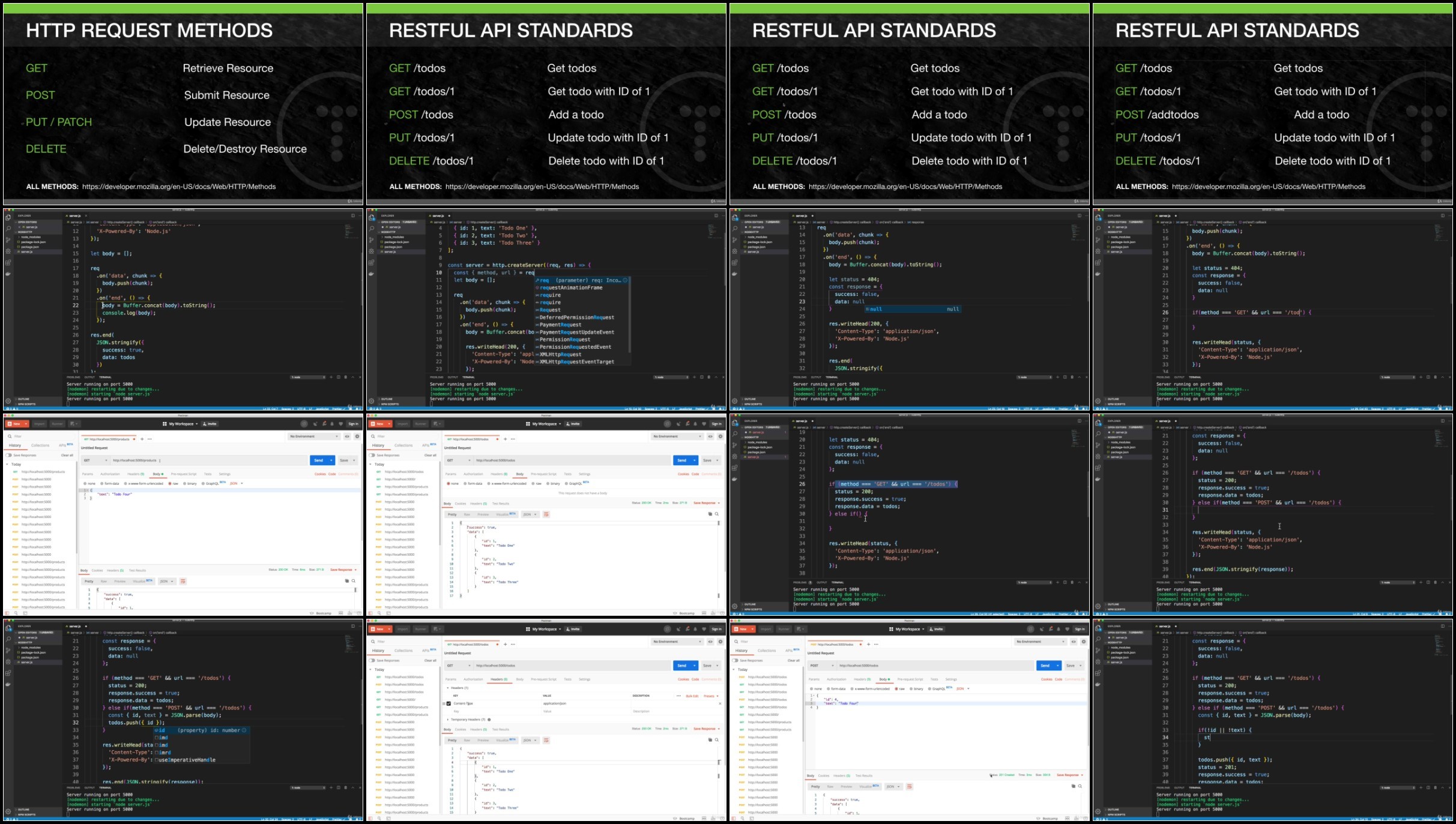Open POST method dropdown in POST /todos Postman frame
Screen dimensions: 1456x824
(821, 666)
